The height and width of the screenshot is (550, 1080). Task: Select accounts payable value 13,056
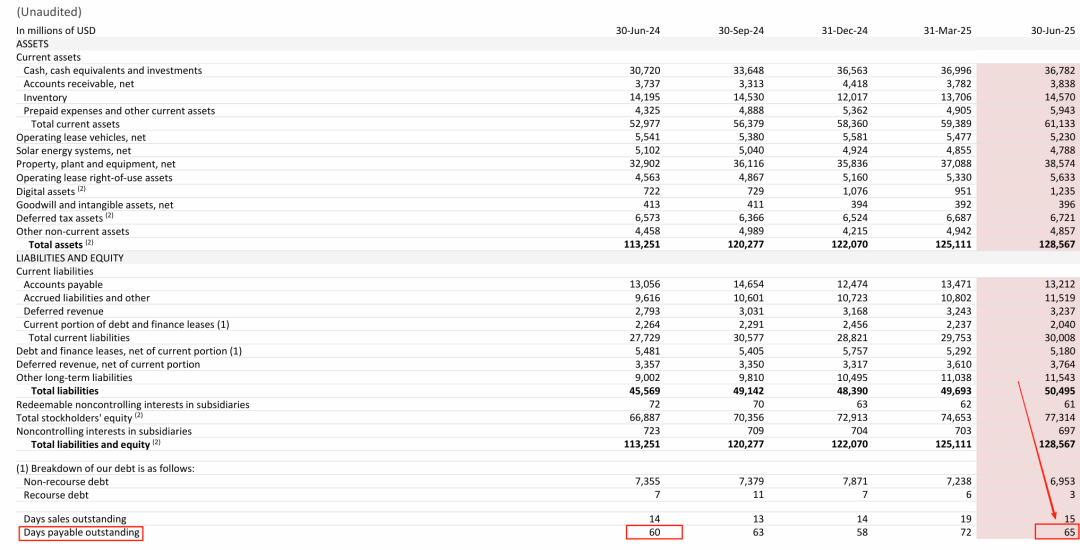tap(645, 284)
